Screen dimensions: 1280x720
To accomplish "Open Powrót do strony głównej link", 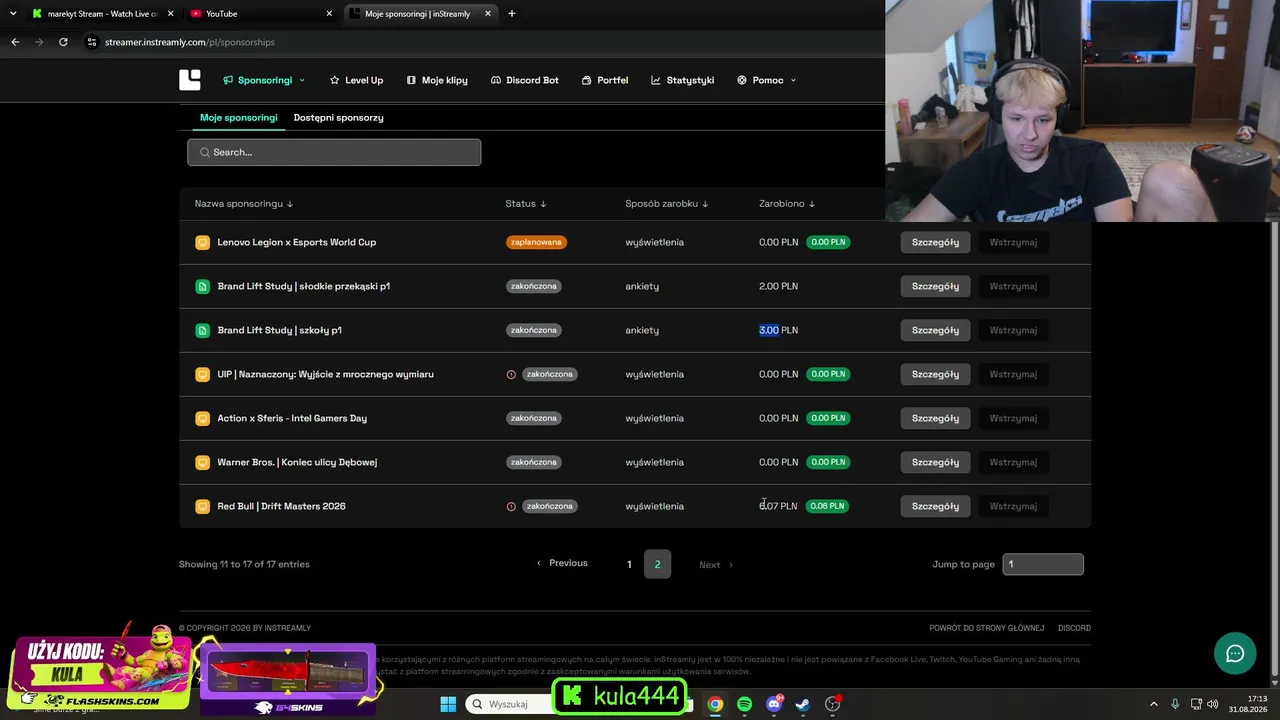I will (x=986, y=628).
